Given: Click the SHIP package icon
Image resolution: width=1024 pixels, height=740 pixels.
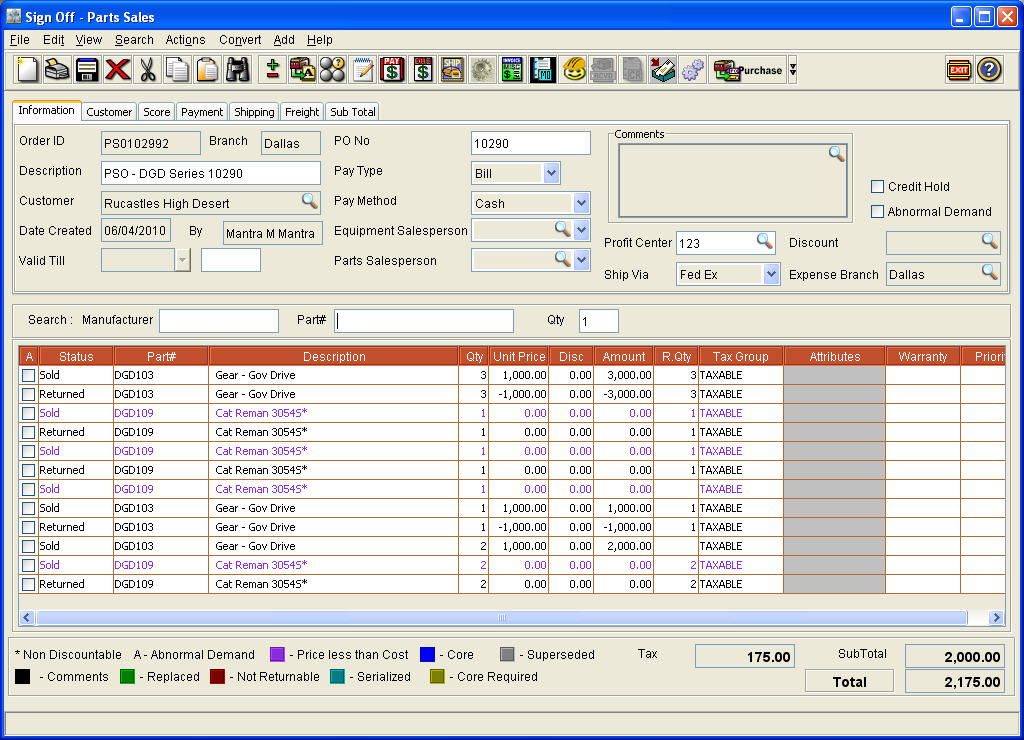Looking at the screenshot, I should point(452,69).
